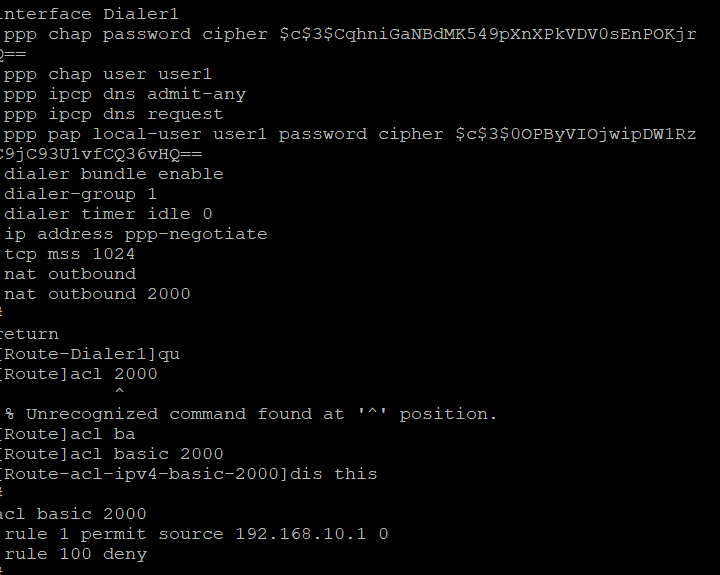Viewport: 720px width, 575px height.
Task: Click the 'return' line in output
Action: [30, 334]
